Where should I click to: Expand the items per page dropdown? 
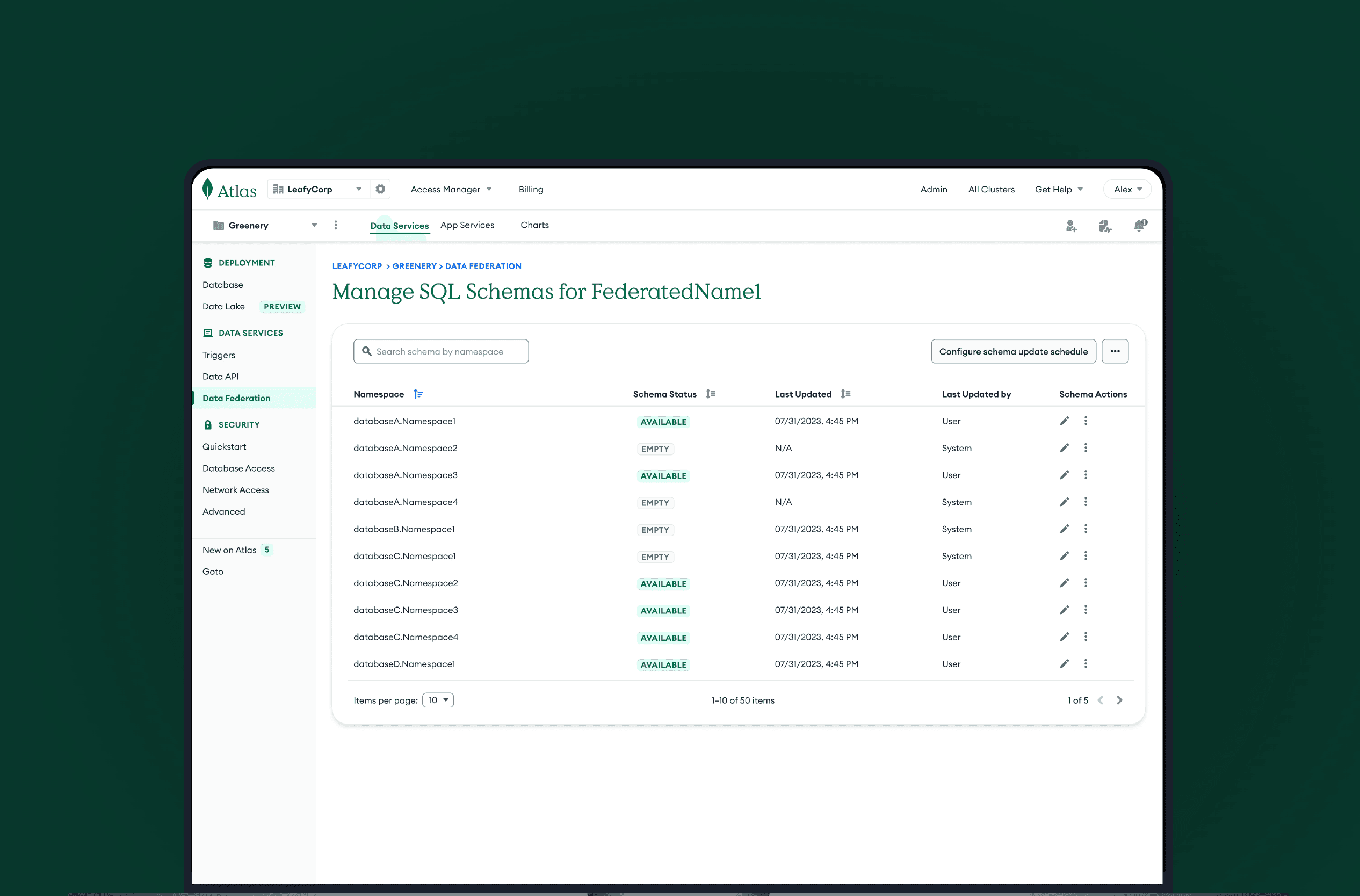pyautogui.click(x=438, y=700)
